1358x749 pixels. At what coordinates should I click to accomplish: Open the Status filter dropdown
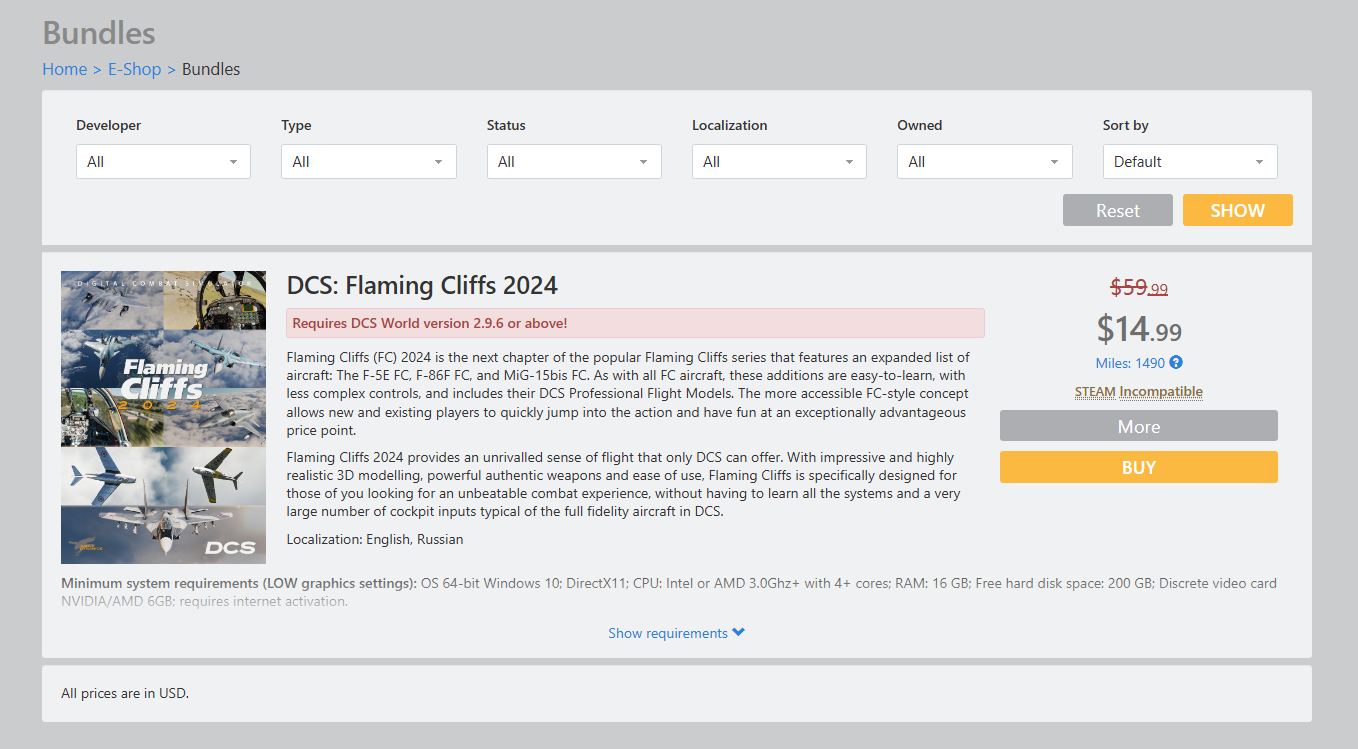(574, 162)
